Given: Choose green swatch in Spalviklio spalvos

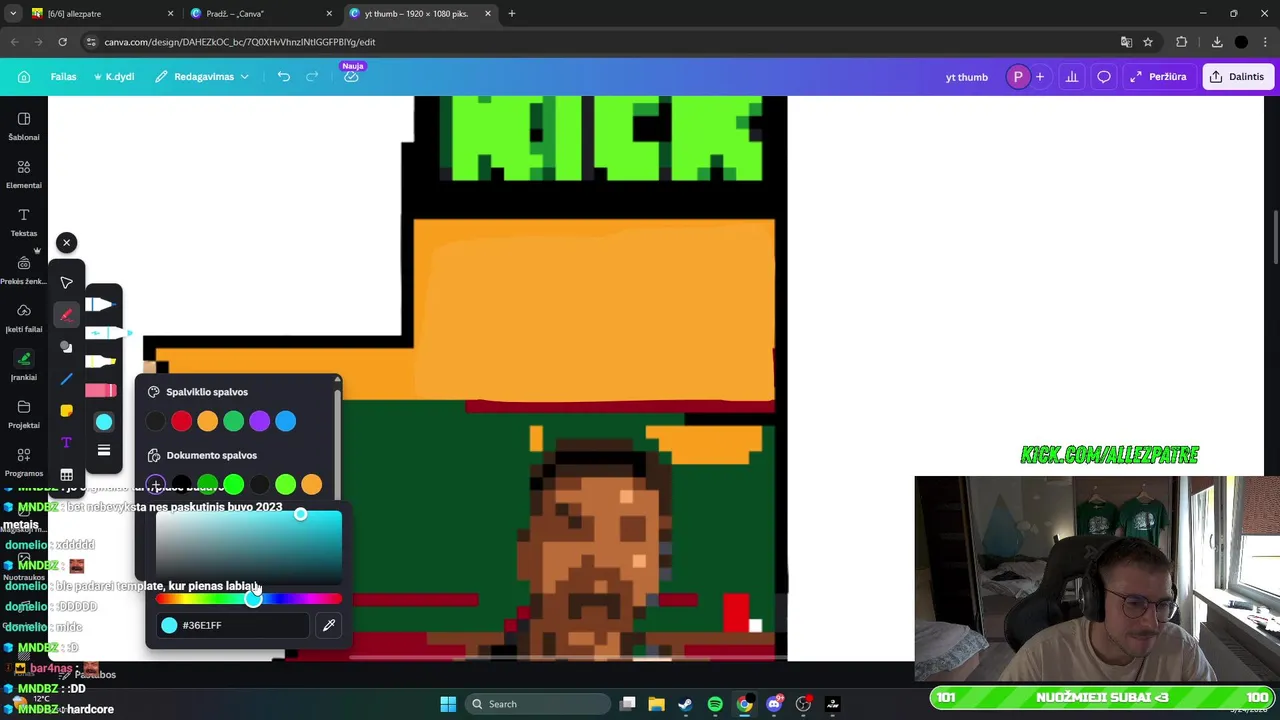Looking at the screenshot, I should point(233,421).
